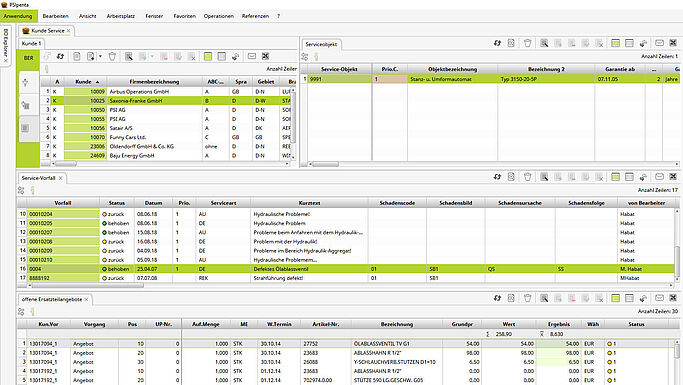
Task: Open search in Serviceobjekt toolbar
Action: 544,43
